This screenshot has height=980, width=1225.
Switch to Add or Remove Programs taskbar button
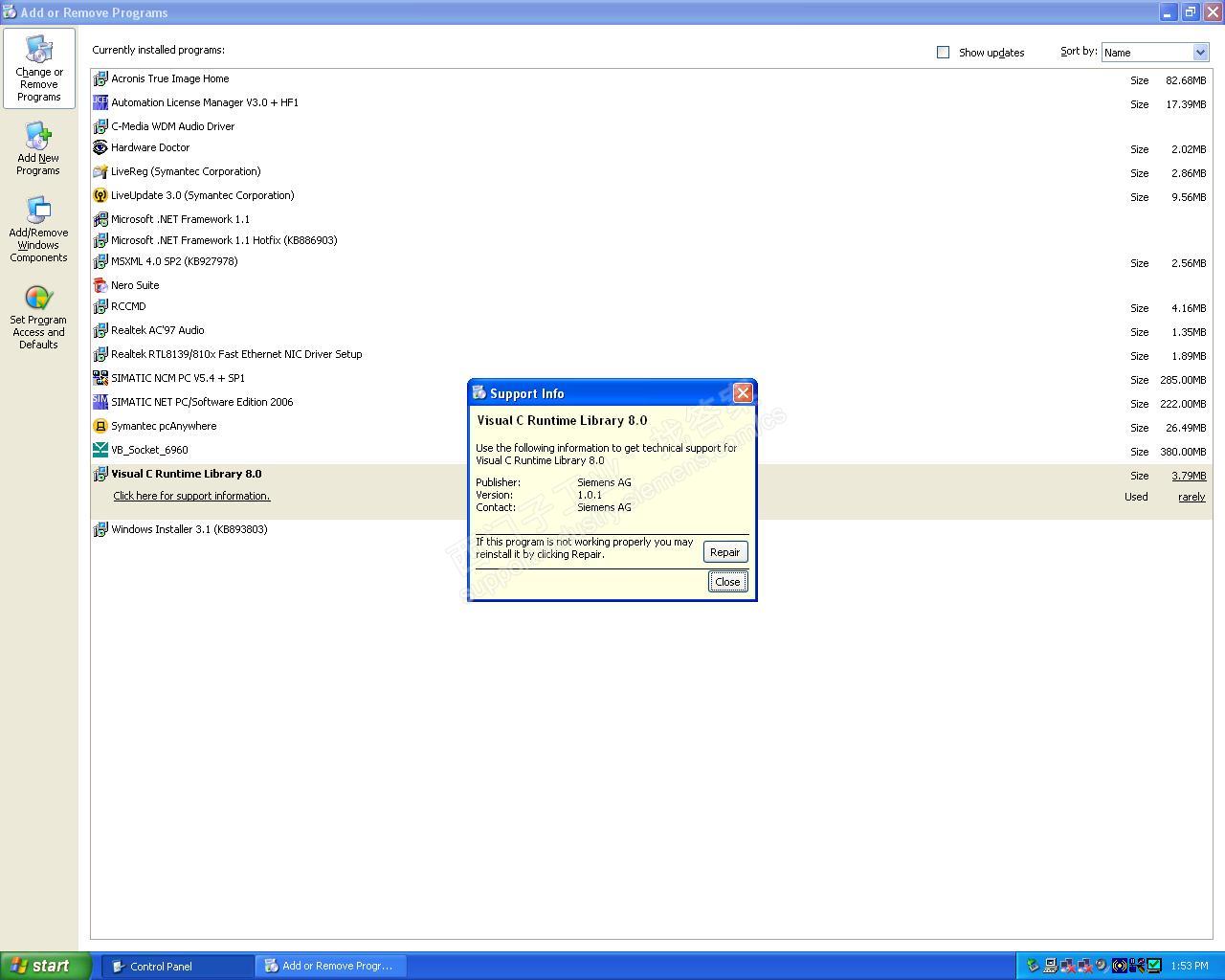[331, 967]
